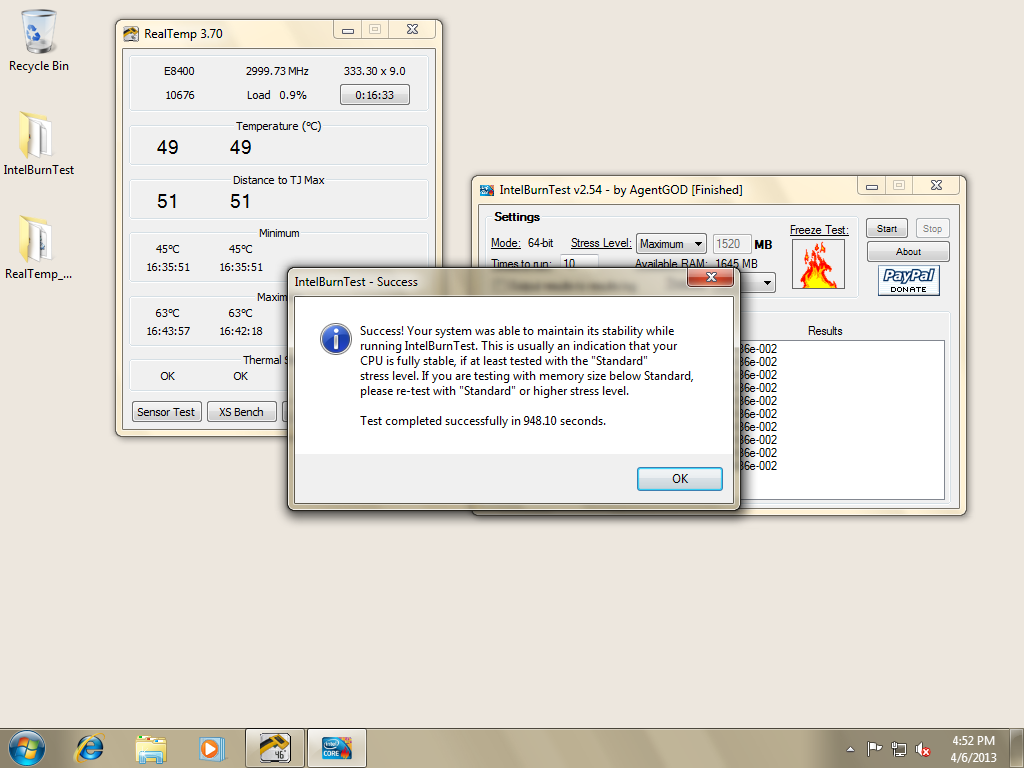Click the PayPal Donate image
The height and width of the screenshot is (768, 1024).
(x=908, y=280)
